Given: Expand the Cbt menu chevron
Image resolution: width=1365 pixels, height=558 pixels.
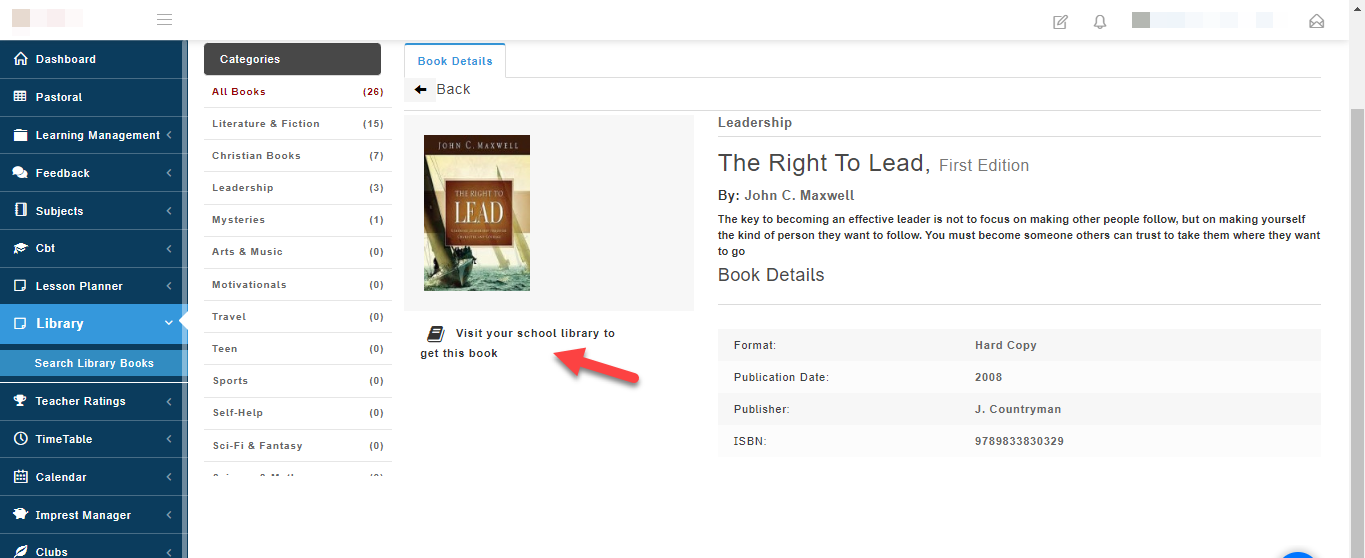Looking at the screenshot, I should tap(169, 248).
